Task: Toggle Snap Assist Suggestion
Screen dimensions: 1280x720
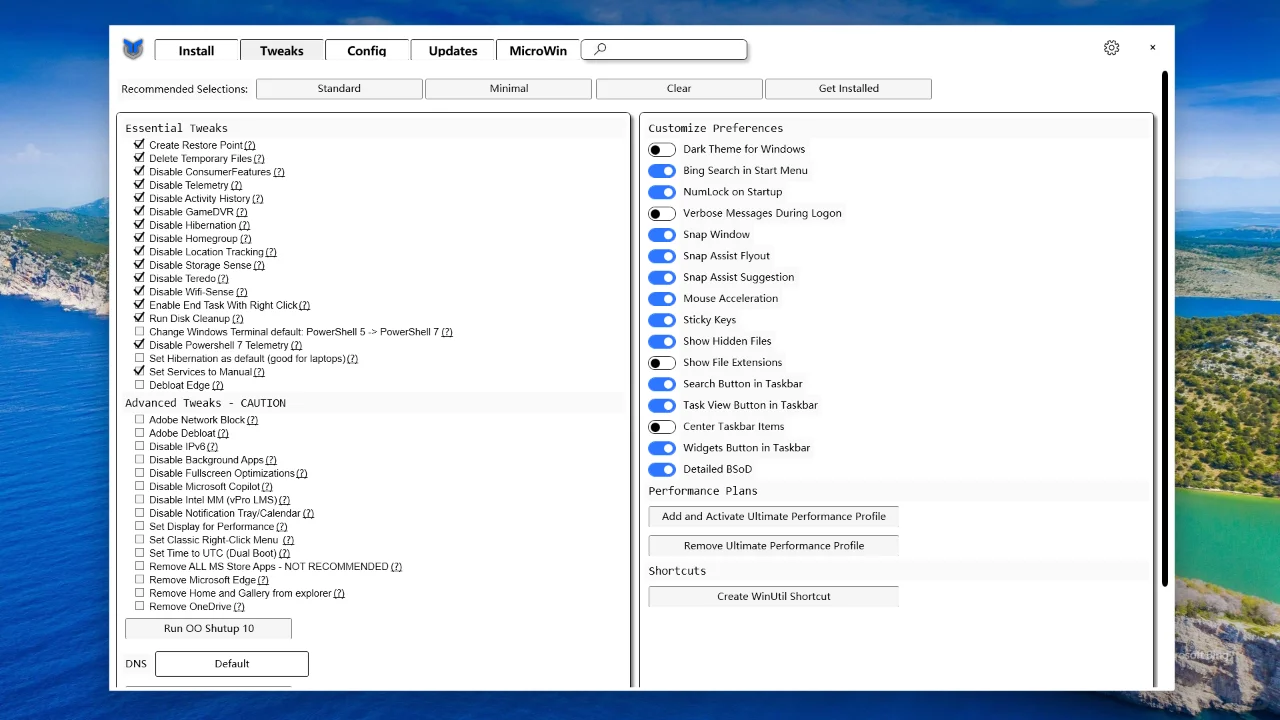Action: tap(662, 278)
